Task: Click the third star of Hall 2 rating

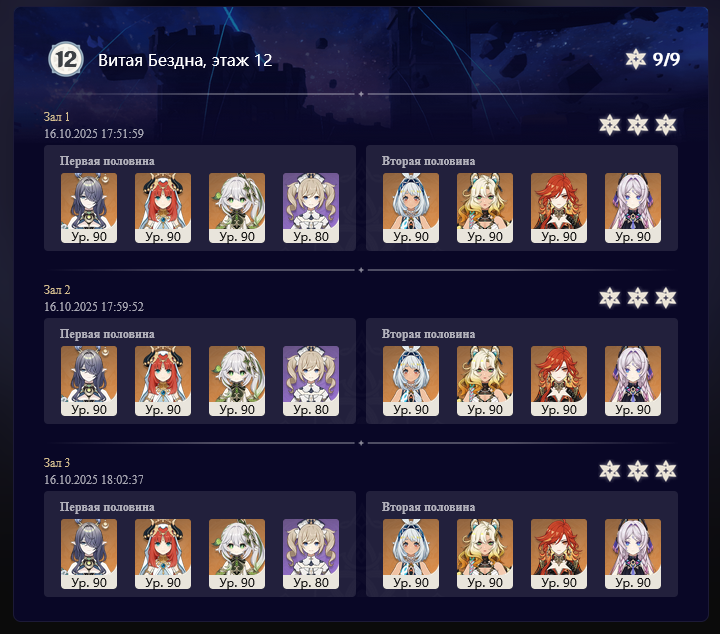Action: (x=666, y=298)
